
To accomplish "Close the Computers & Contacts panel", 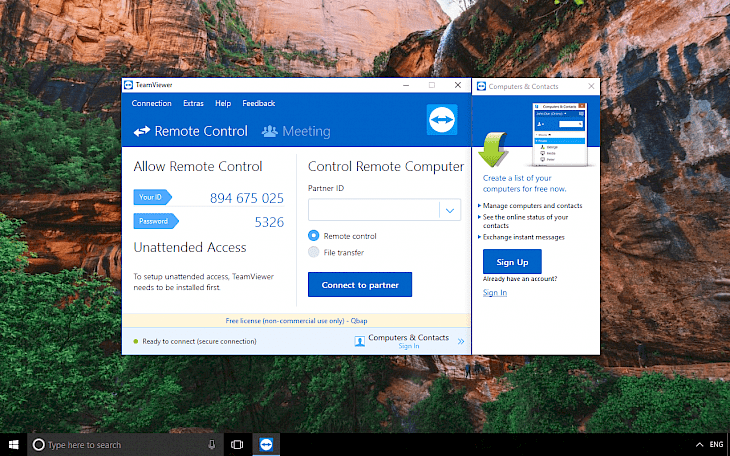I will 591,86.
